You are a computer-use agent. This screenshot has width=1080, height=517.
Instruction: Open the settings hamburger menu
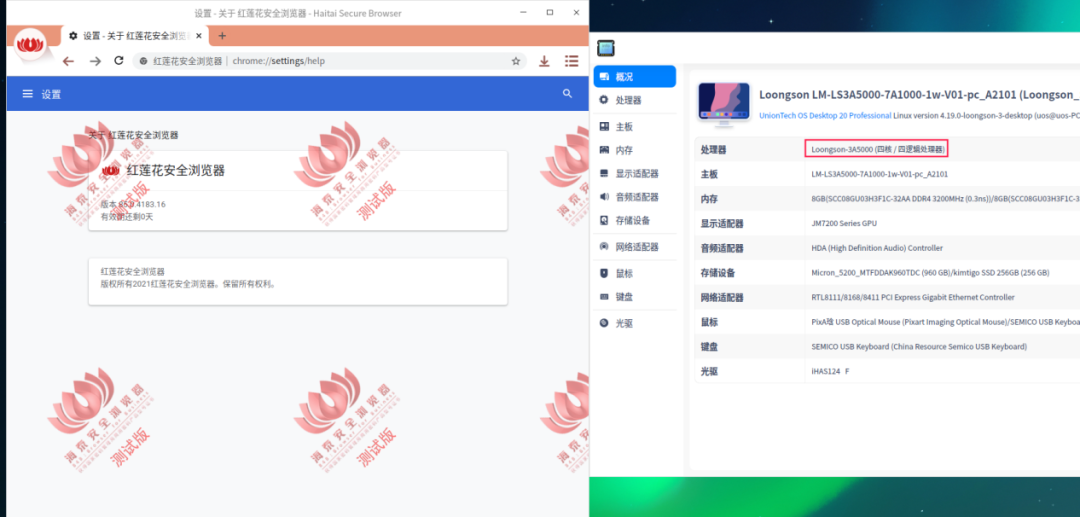(x=28, y=94)
